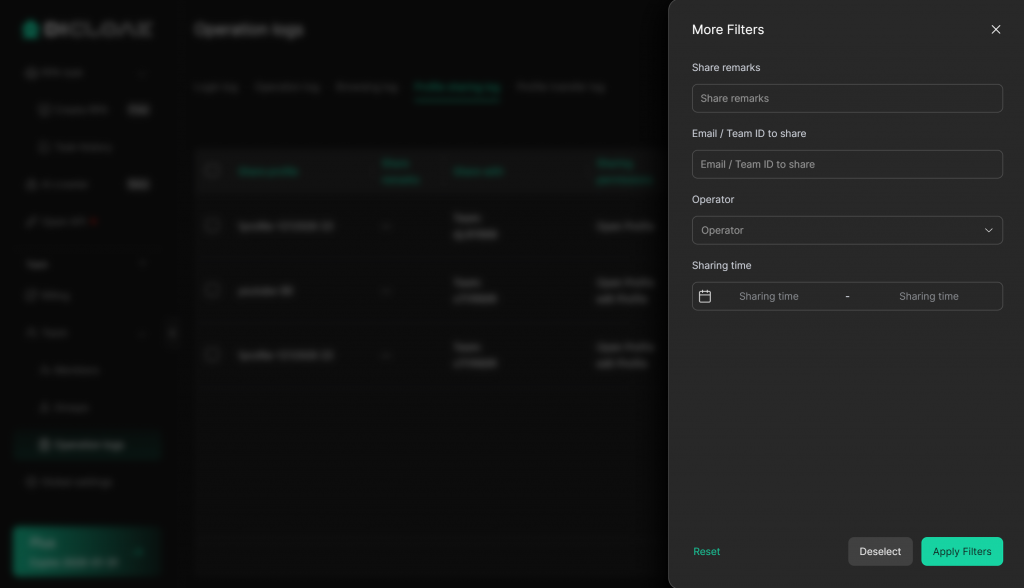Click the green plan banner in sidebar
This screenshot has height=588, width=1024.
tap(86, 552)
